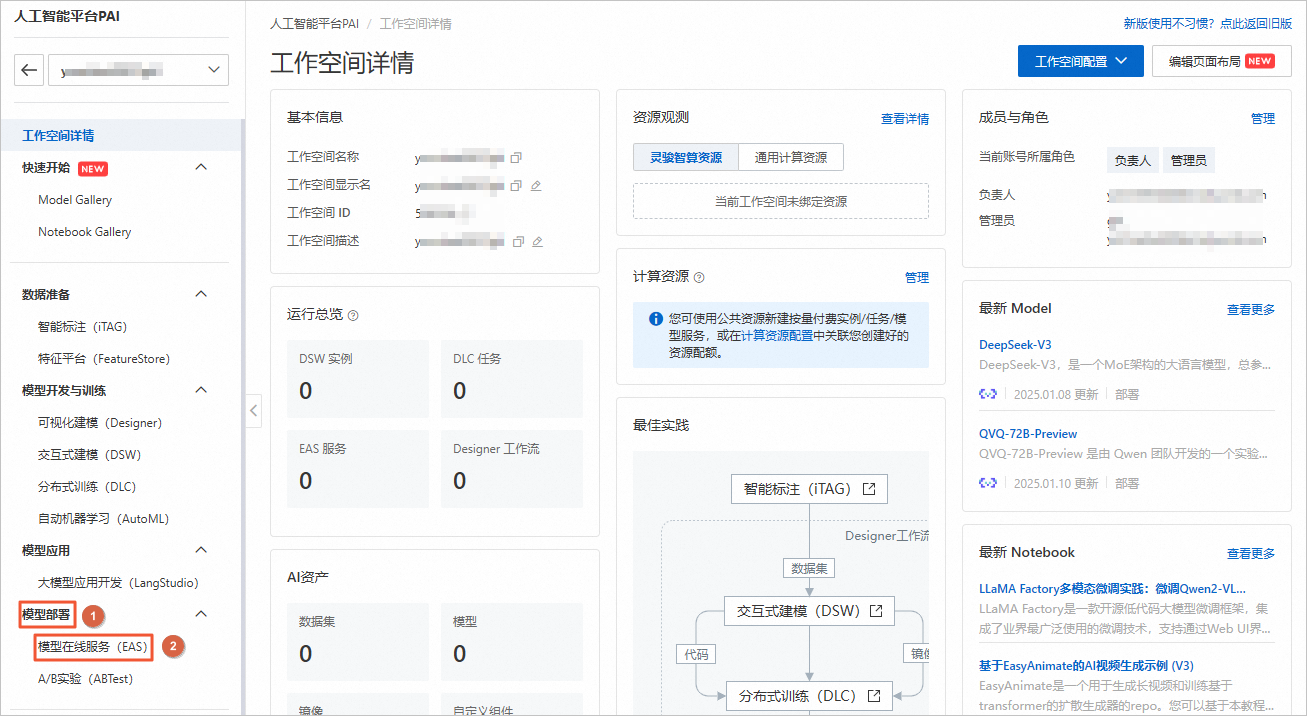Collapse the 数据准备 section
This screenshot has height=716, width=1307.
tap(201, 294)
